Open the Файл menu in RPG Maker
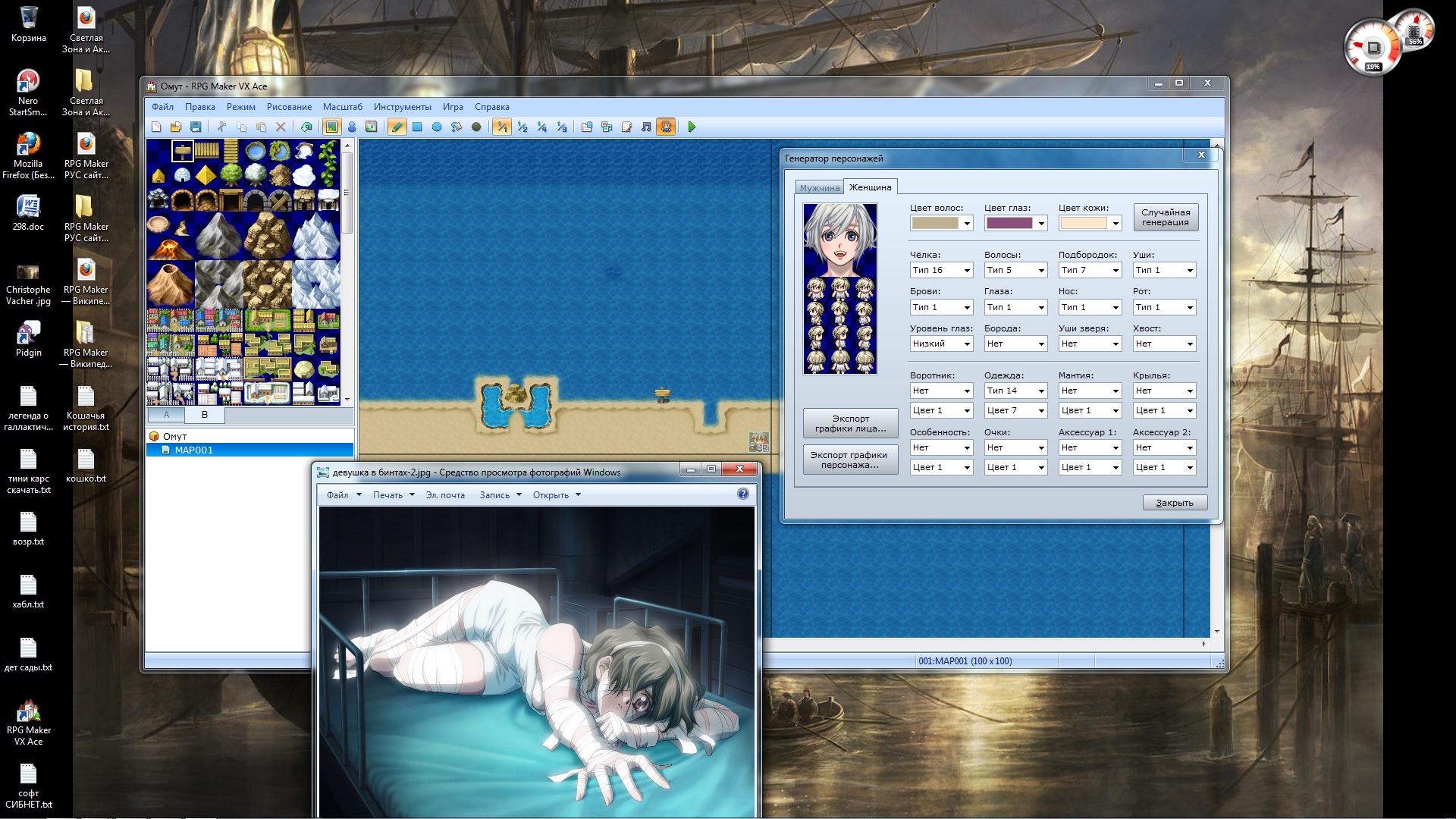 (x=162, y=107)
